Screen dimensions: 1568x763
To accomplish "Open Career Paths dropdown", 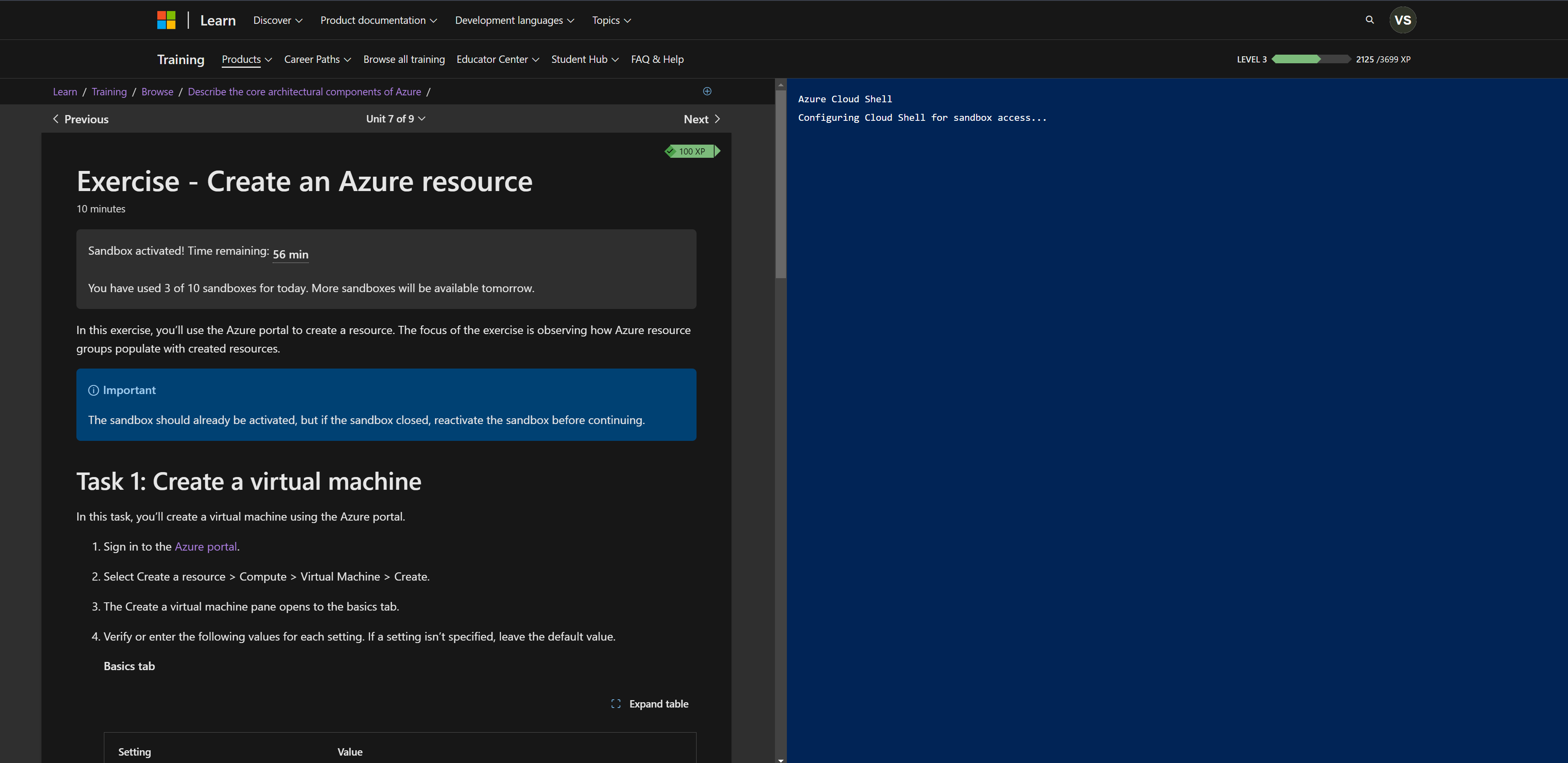I will [317, 59].
